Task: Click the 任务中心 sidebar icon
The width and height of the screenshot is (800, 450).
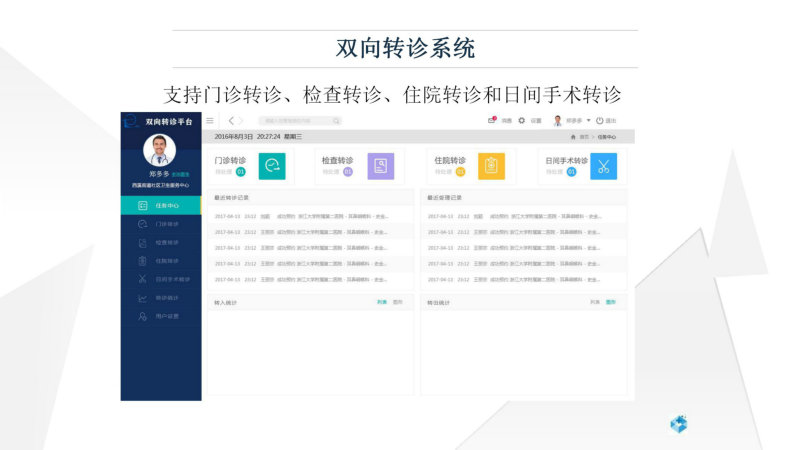Action: [x=142, y=205]
